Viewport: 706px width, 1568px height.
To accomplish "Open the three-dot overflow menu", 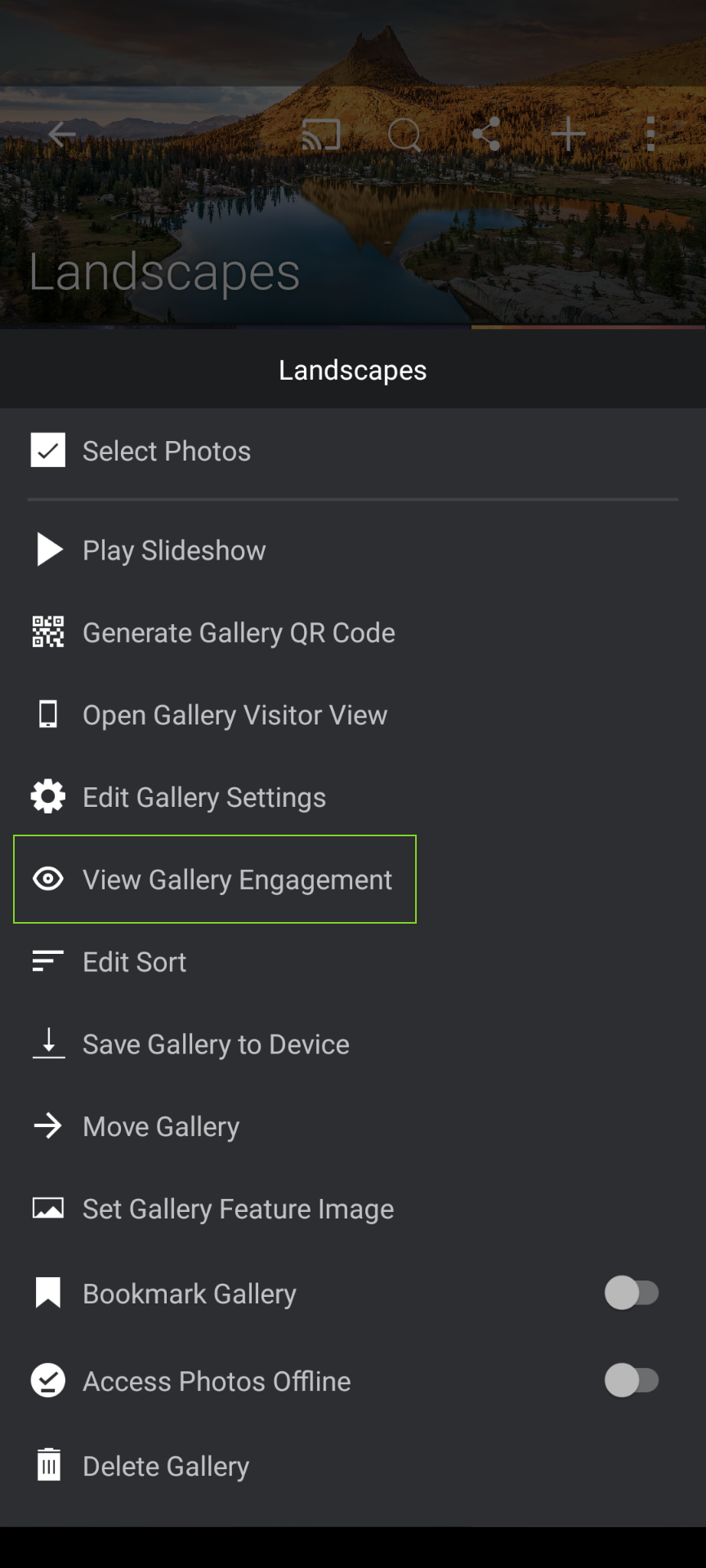I will (x=650, y=134).
